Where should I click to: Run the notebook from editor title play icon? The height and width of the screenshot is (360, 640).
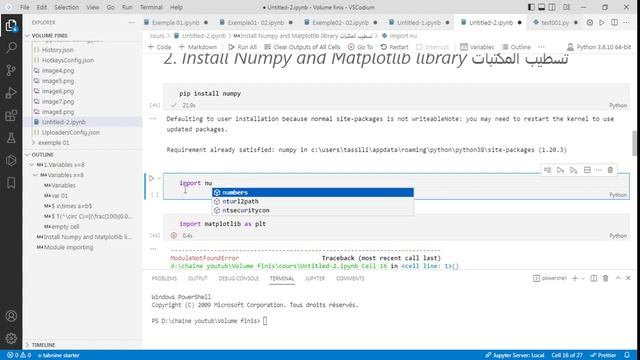[602, 22]
